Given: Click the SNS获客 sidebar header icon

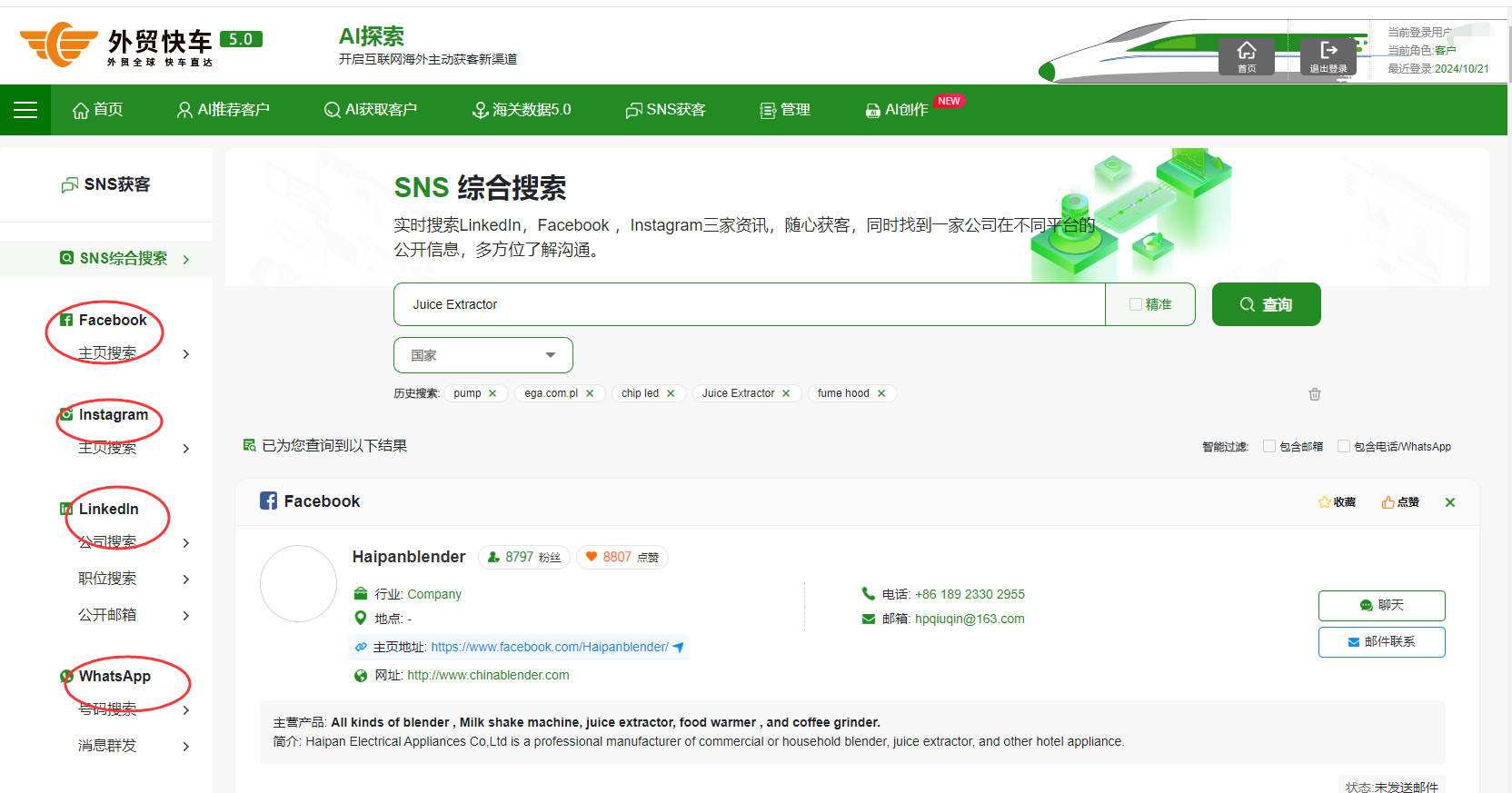Looking at the screenshot, I should pyautogui.click(x=69, y=185).
